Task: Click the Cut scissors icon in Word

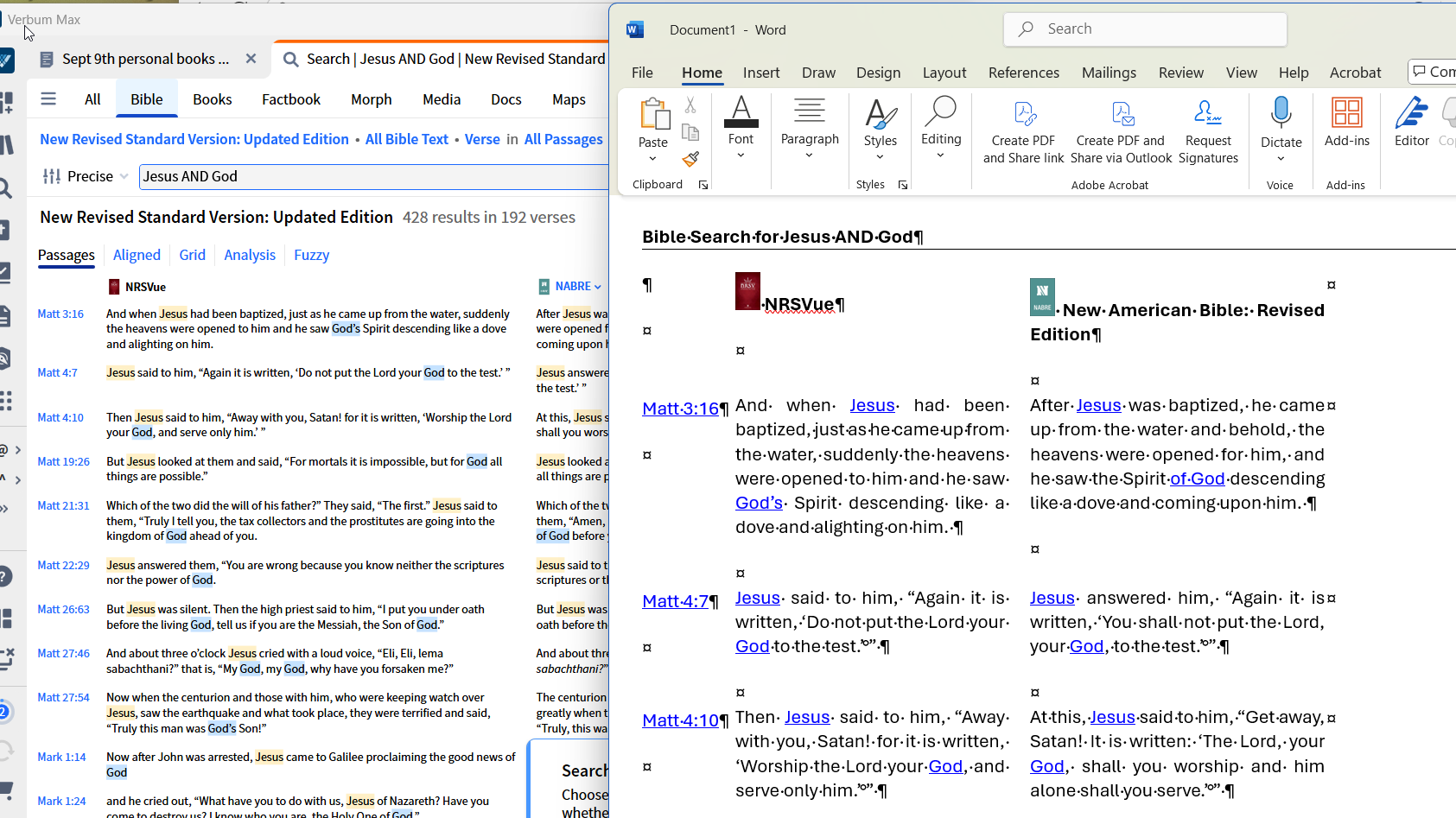Action: tap(690, 105)
